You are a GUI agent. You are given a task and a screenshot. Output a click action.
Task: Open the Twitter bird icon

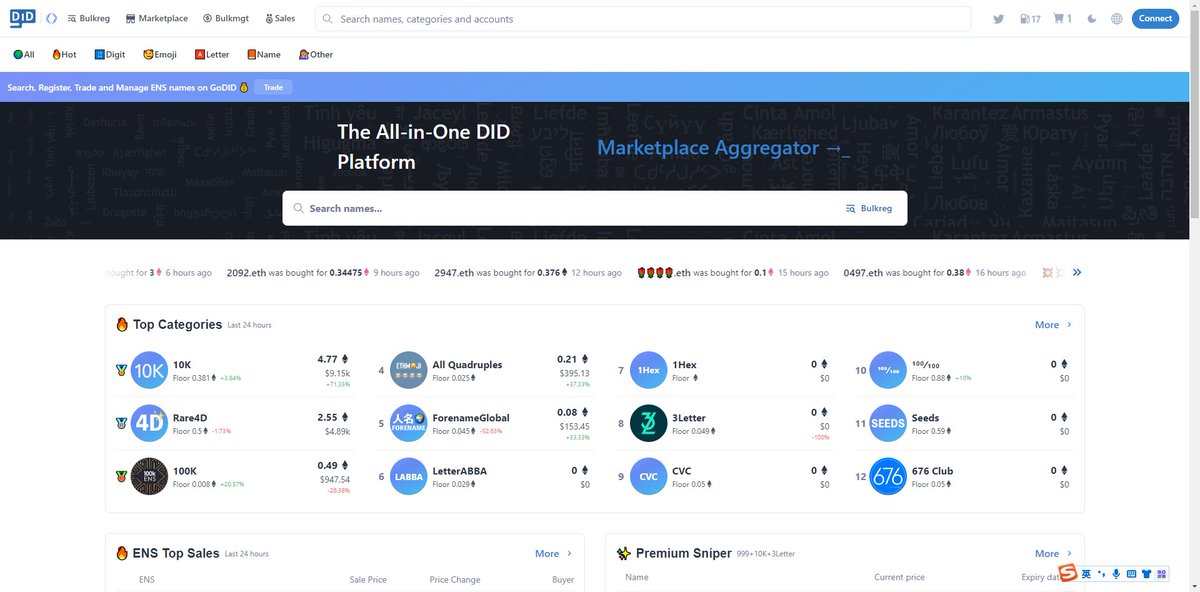[998, 19]
